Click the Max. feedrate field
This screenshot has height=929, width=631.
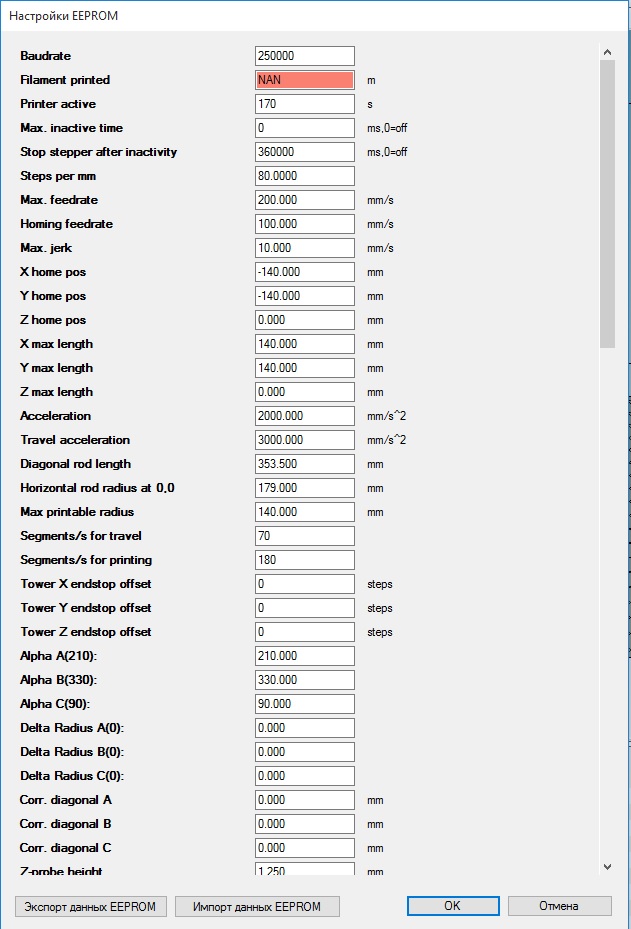pos(305,200)
